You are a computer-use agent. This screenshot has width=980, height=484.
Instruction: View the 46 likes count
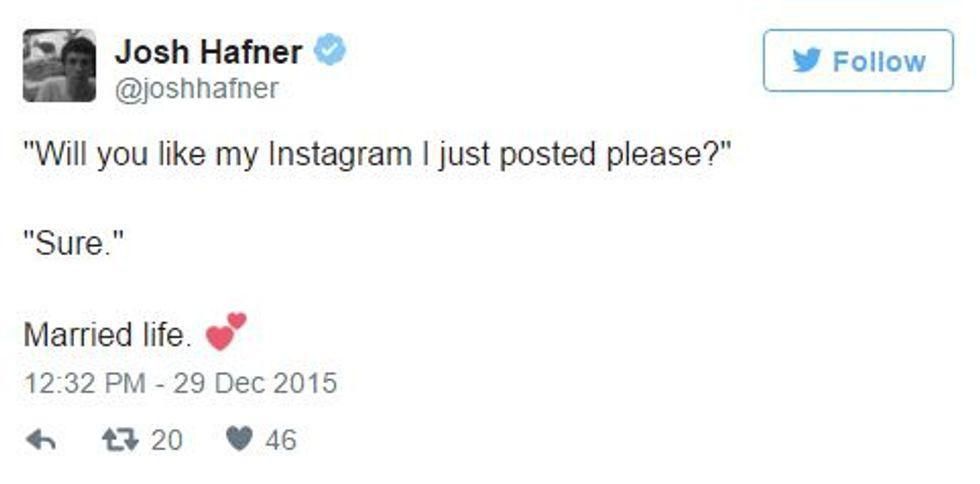pos(281,440)
